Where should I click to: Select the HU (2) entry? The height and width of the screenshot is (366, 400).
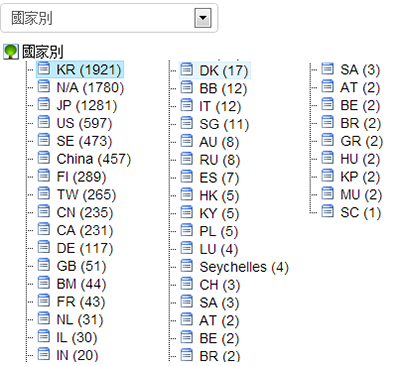pyautogui.click(x=360, y=159)
